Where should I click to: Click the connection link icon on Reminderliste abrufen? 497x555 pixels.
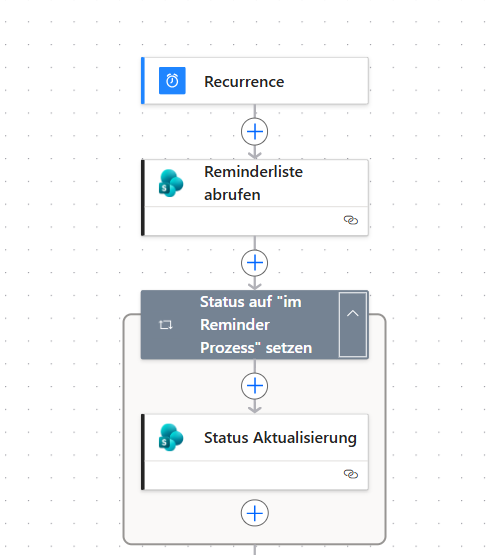(351, 220)
